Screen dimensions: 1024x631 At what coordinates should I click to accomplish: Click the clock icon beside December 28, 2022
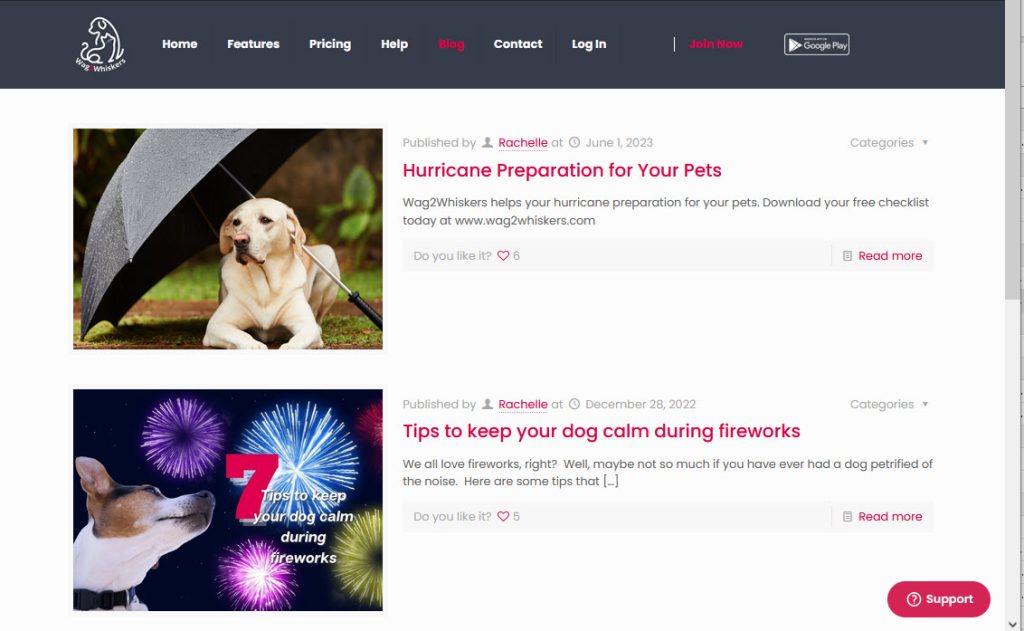click(x=574, y=404)
